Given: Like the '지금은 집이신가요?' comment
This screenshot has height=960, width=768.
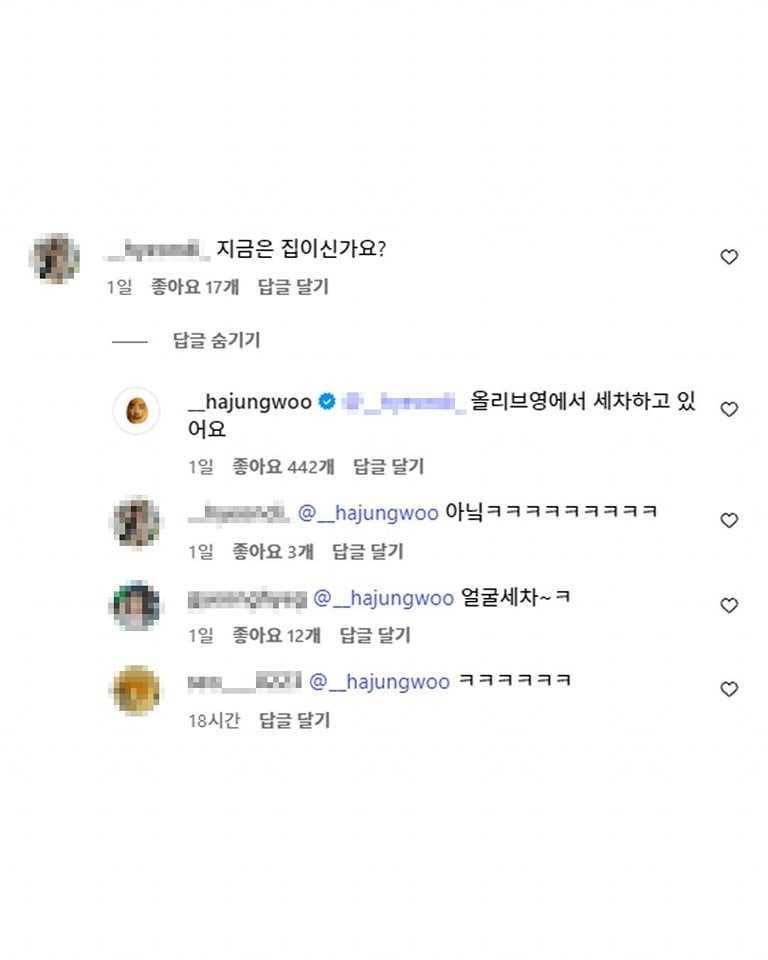Looking at the screenshot, I should coord(729,257).
